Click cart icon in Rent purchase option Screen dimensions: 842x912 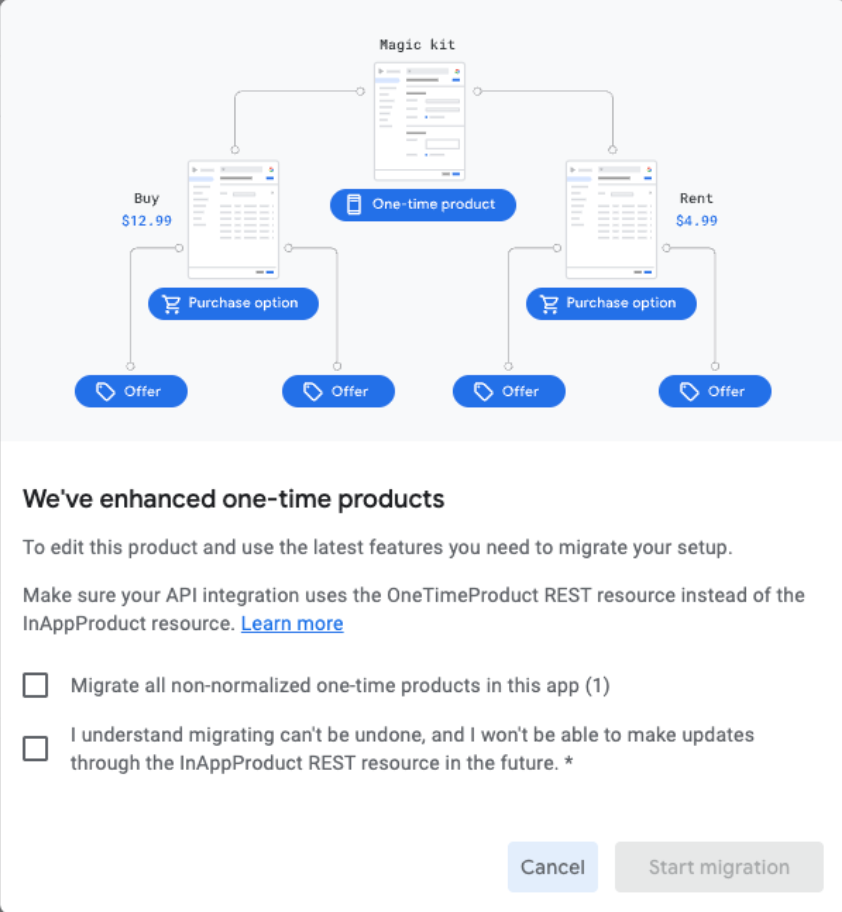(549, 304)
